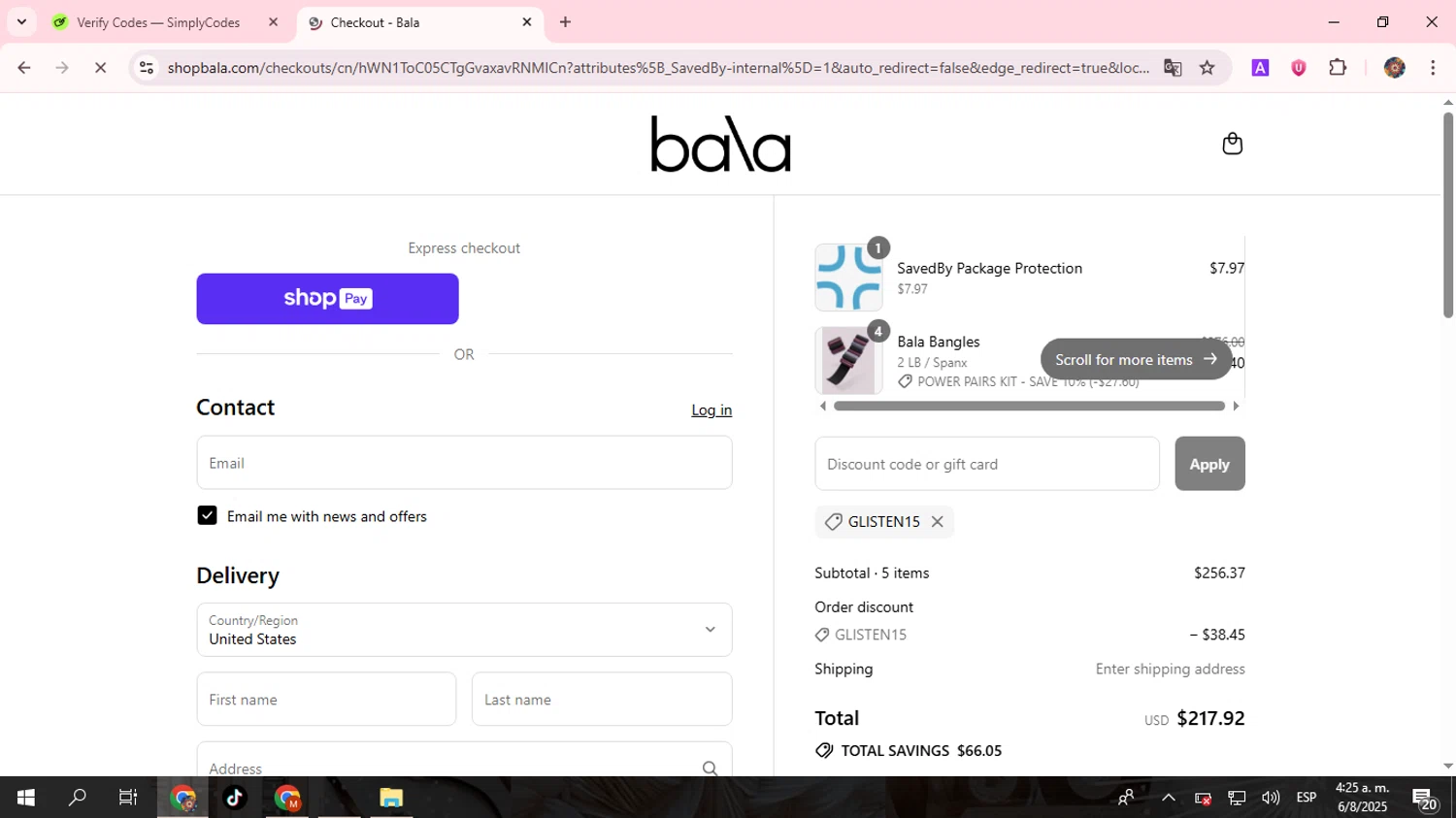1456x818 pixels.
Task: Open Windows taskbar search
Action: point(77,798)
